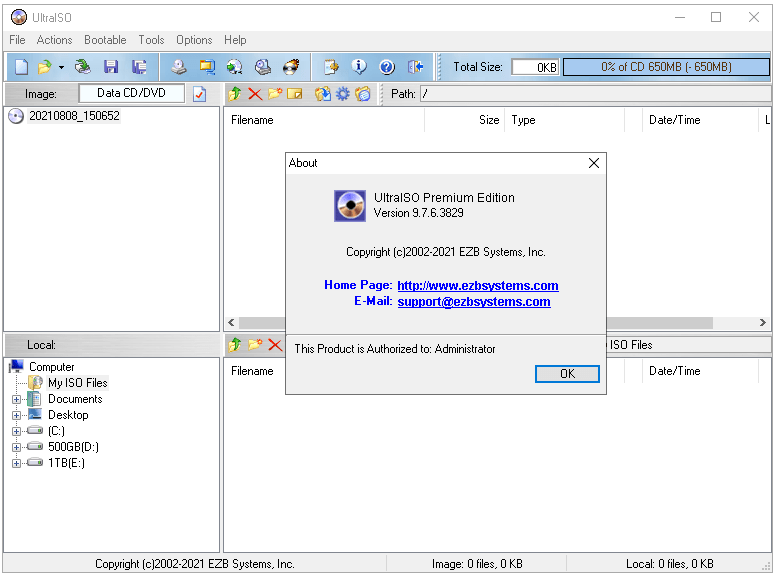Expand the Desktop tree node
Screen dimensions: 774x574
tap(16, 415)
